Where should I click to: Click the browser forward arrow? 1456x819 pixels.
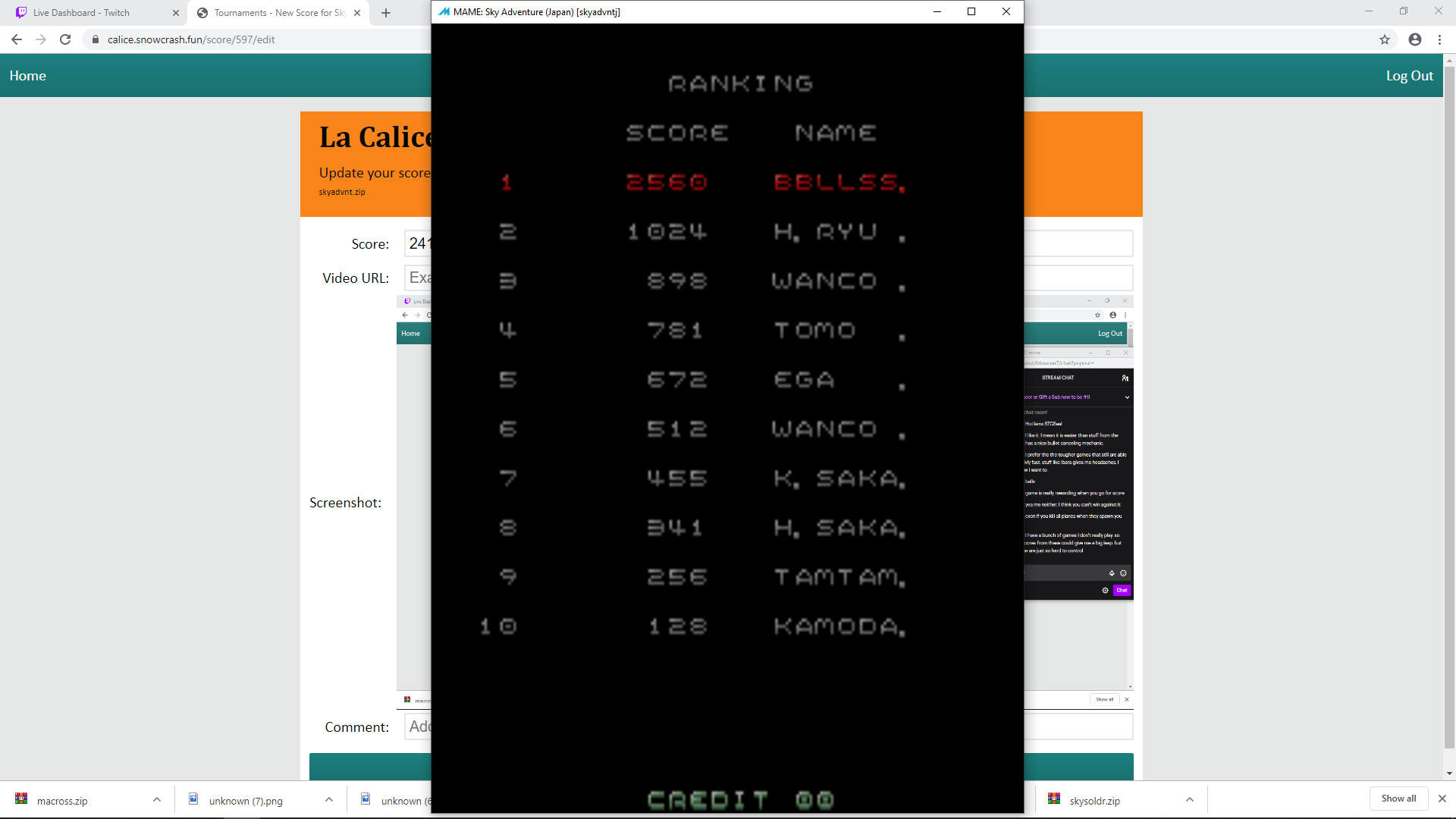click(x=41, y=39)
